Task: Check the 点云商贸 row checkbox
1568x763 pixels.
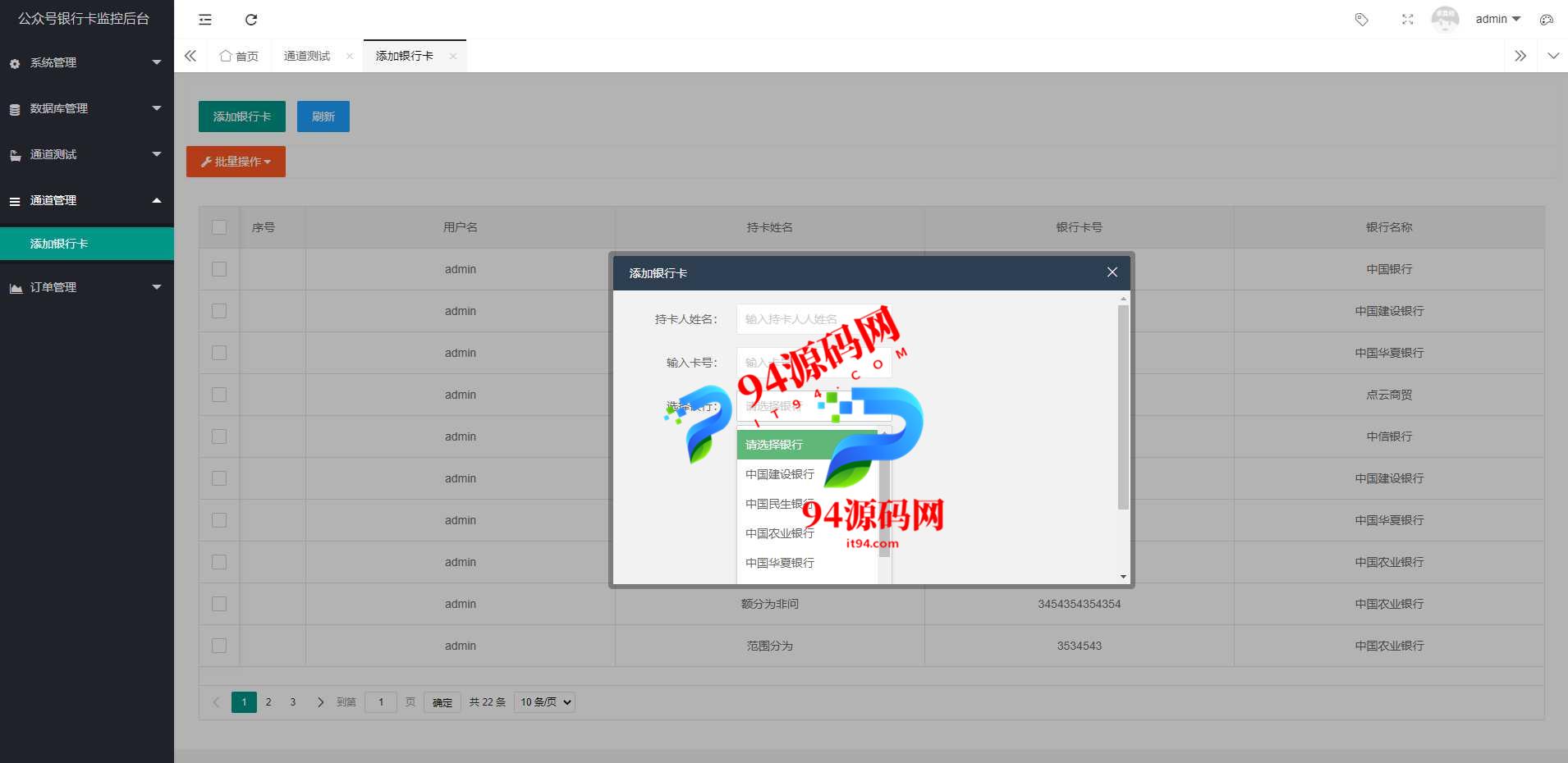Action: (x=219, y=395)
